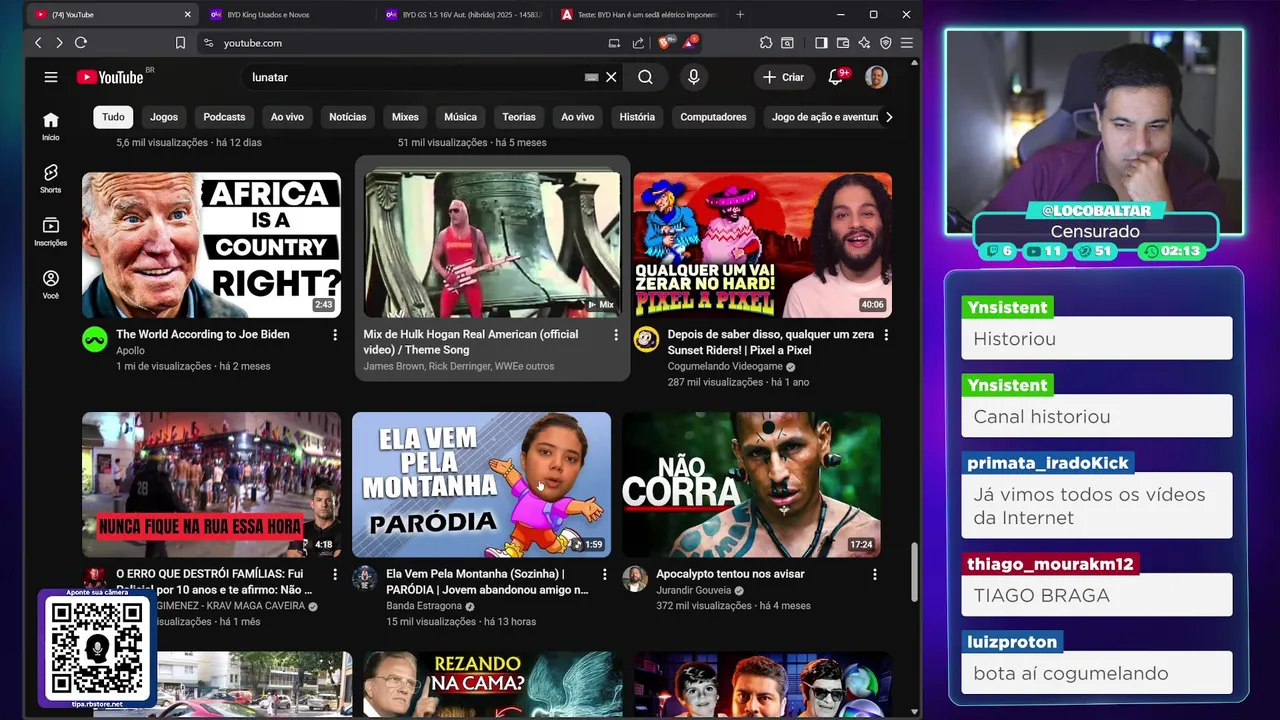Open the Banda Estragona channel name link
Screen dimensions: 1280x720
424,606
